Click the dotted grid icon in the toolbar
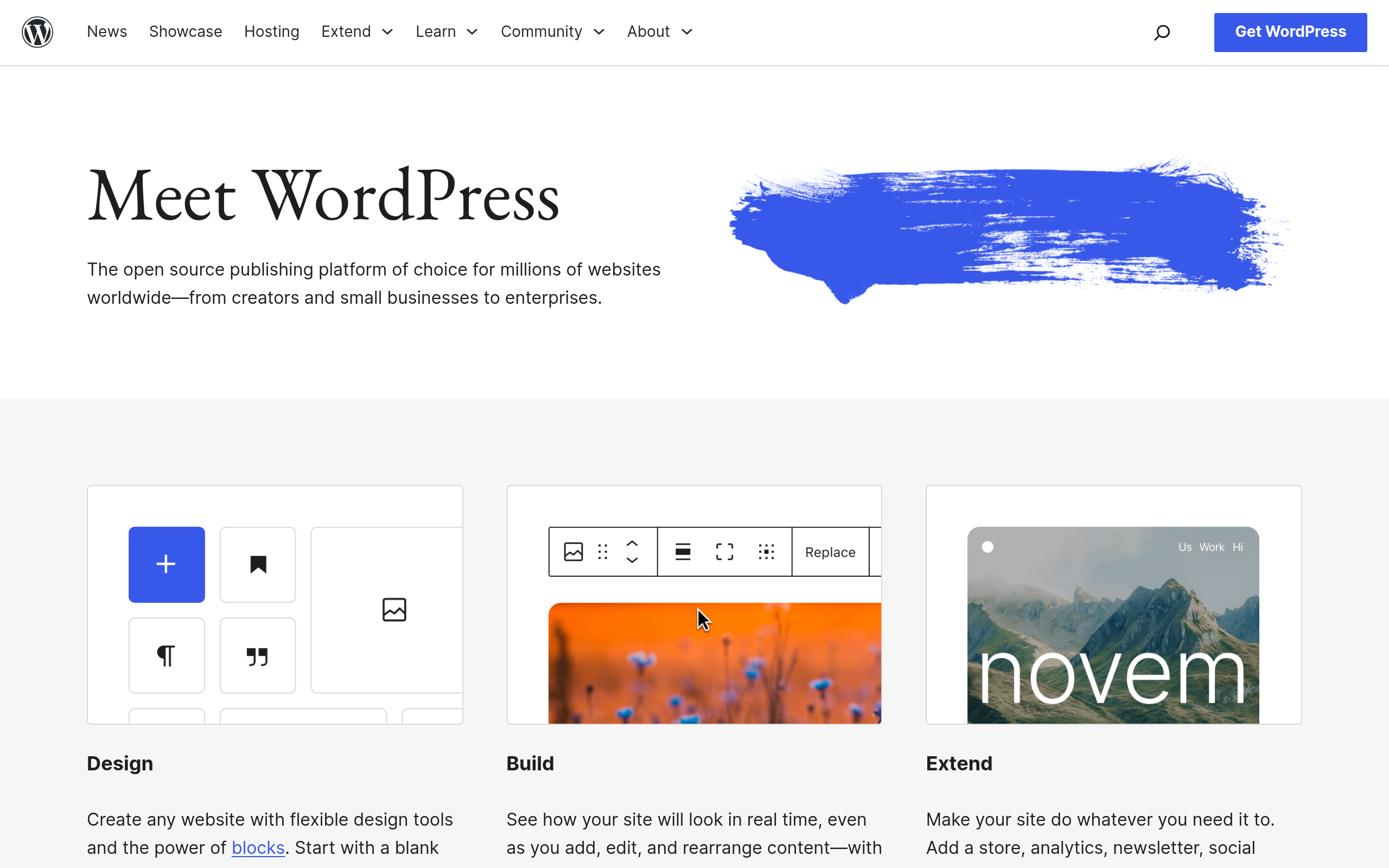 766,552
